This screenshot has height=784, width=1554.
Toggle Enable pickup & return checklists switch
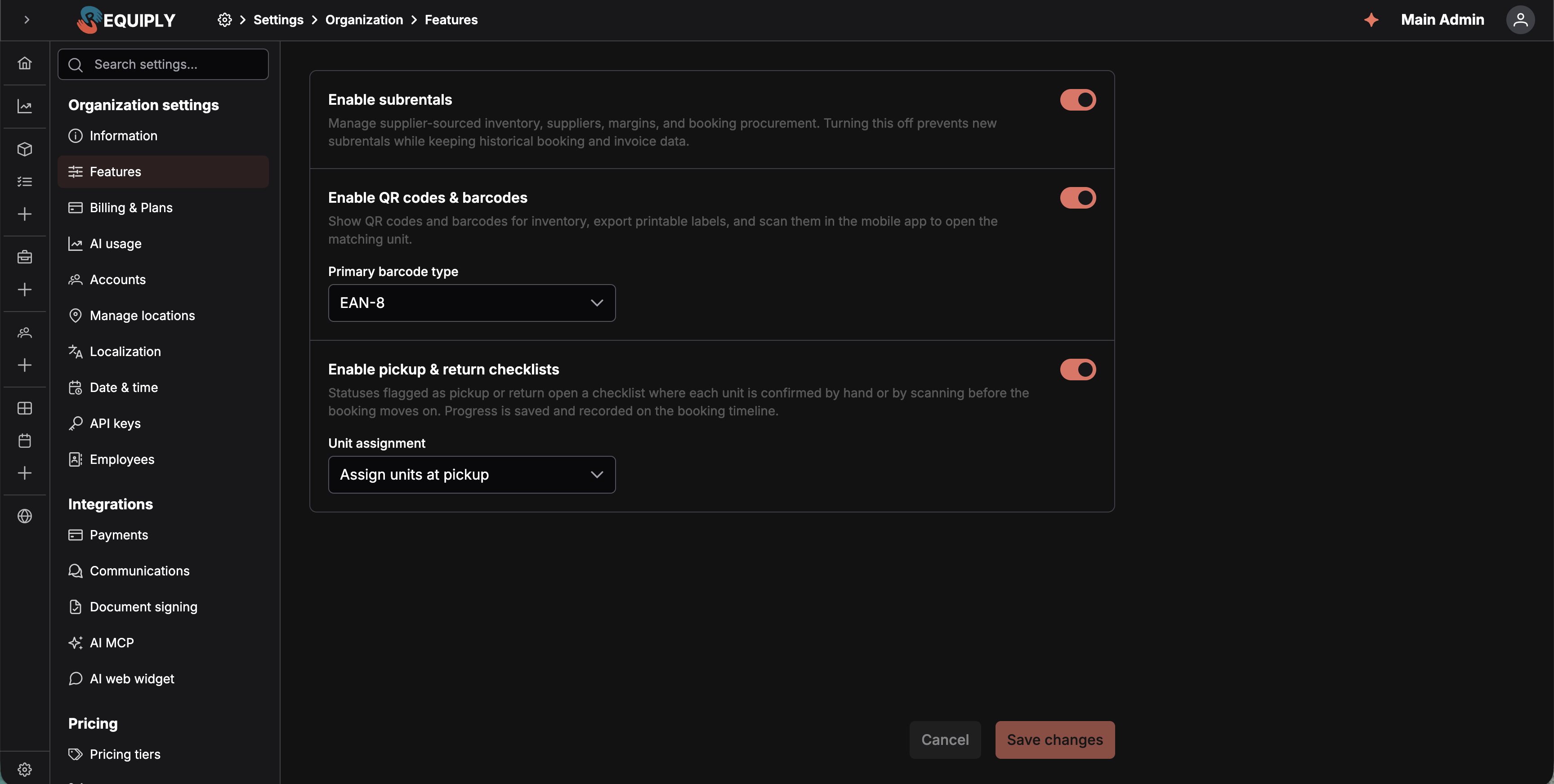pyautogui.click(x=1078, y=370)
